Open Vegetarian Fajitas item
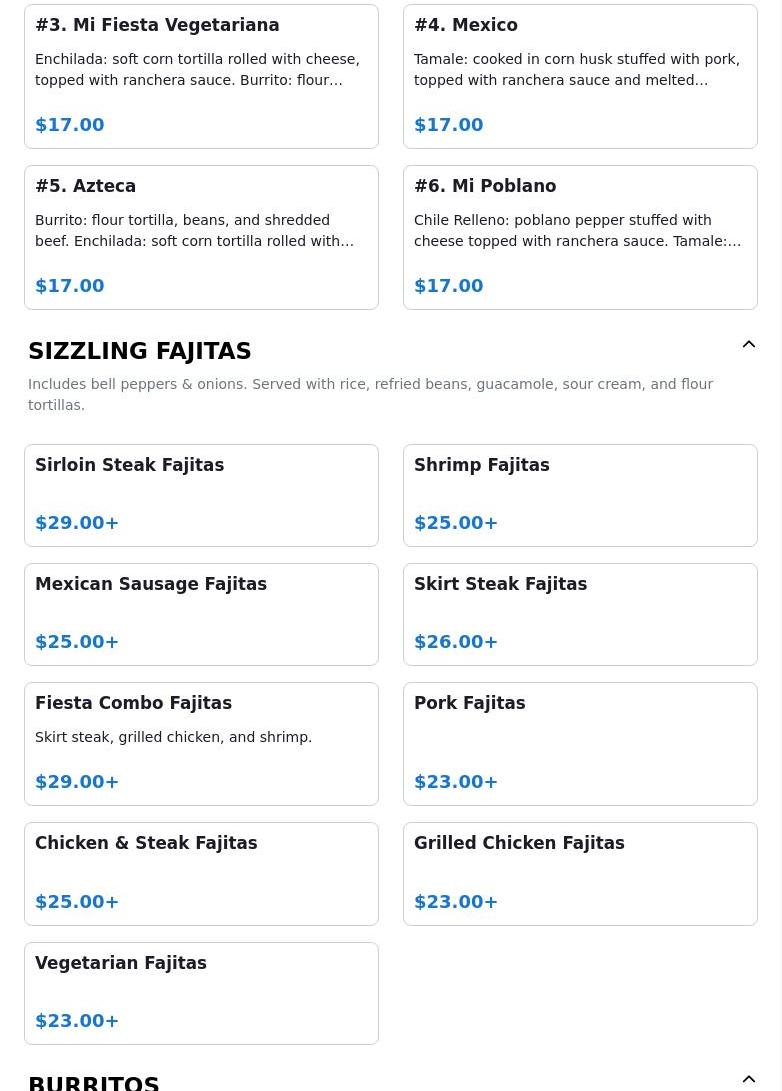This screenshot has width=782, height=1091. pos(201,993)
